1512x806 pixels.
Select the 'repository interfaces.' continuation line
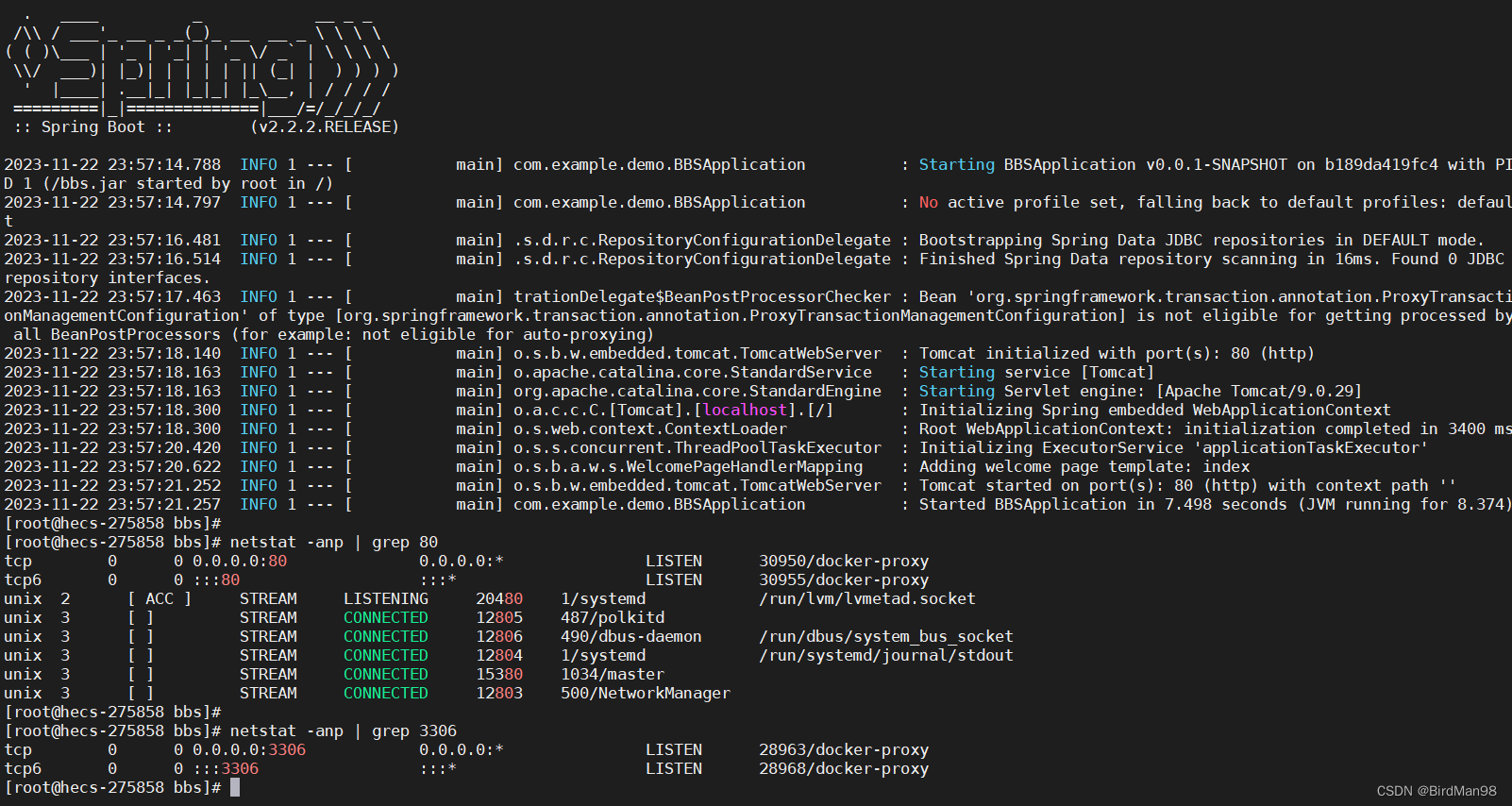(108, 277)
